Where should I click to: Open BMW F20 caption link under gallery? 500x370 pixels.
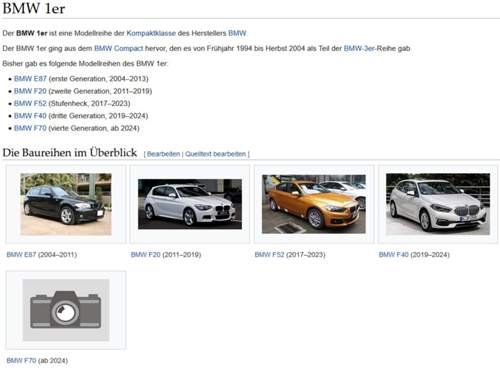146,255
